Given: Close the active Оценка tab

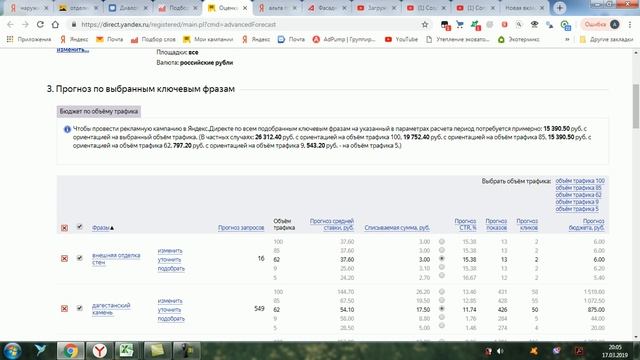Looking at the screenshot, I should point(245,8).
